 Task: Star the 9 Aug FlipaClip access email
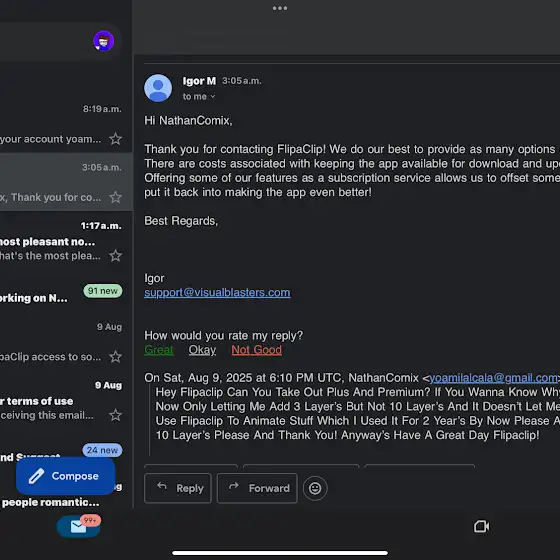pyautogui.click(x=115, y=357)
